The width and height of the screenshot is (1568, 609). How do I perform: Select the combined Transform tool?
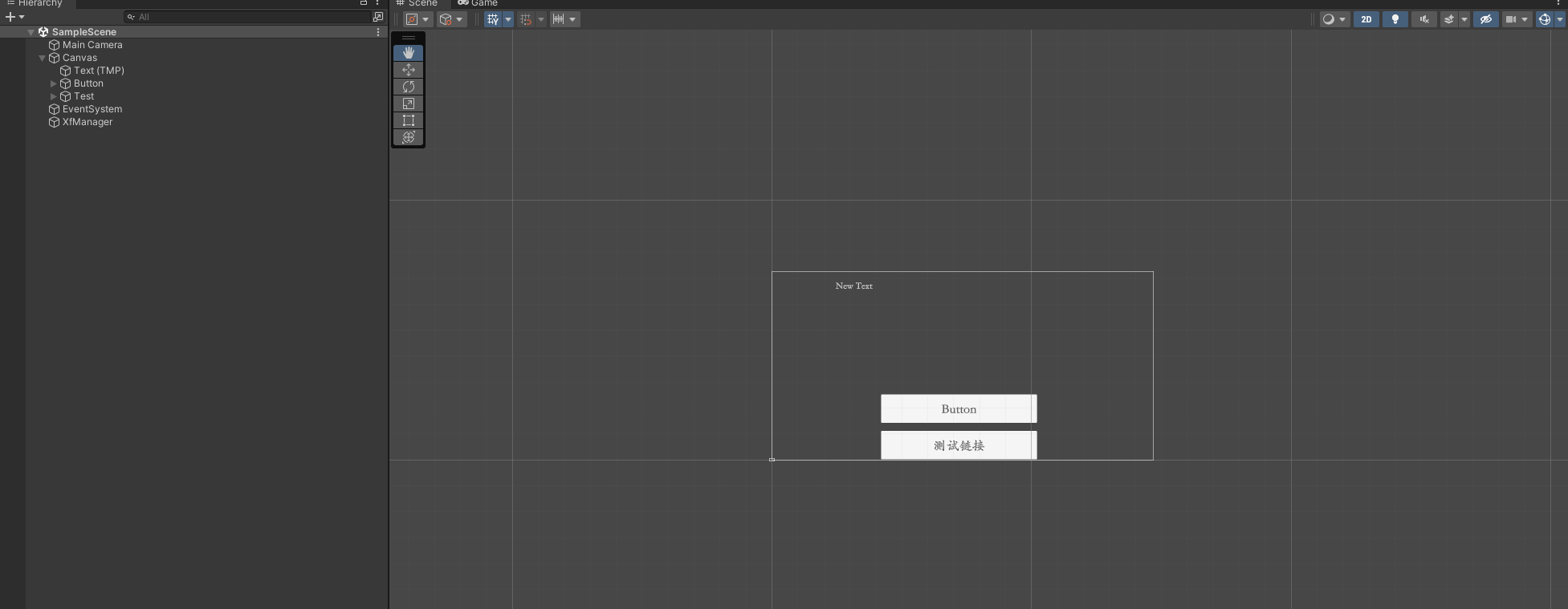(x=409, y=137)
